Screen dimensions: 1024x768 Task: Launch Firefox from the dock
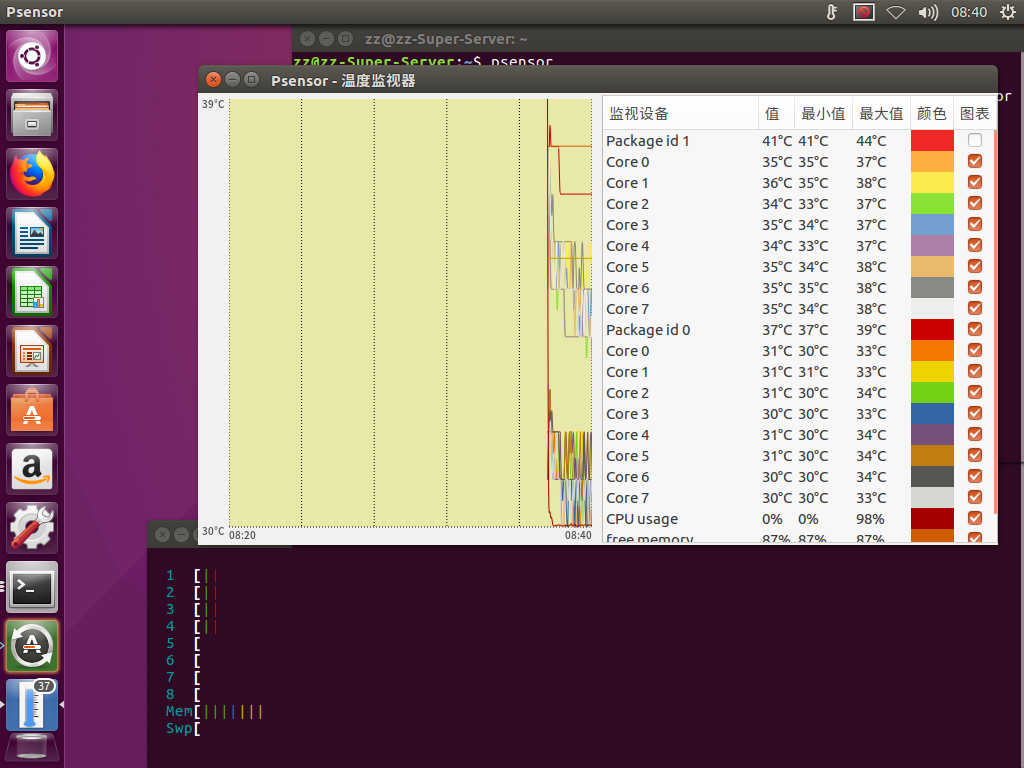click(x=33, y=175)
